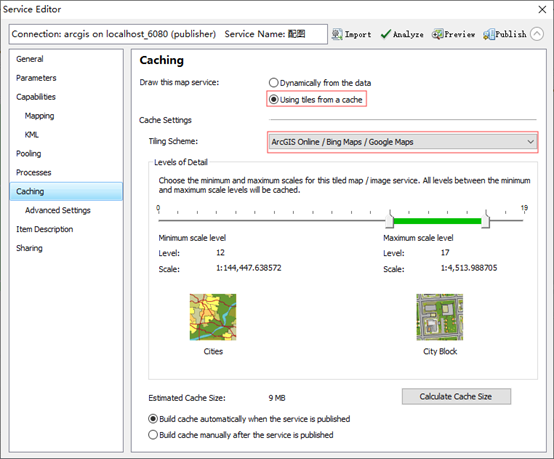Image resolution: width=554 pixels, height=459 pixels.
Task: Click the Cities map thumbnail
Action: click(x=213, y=317)
